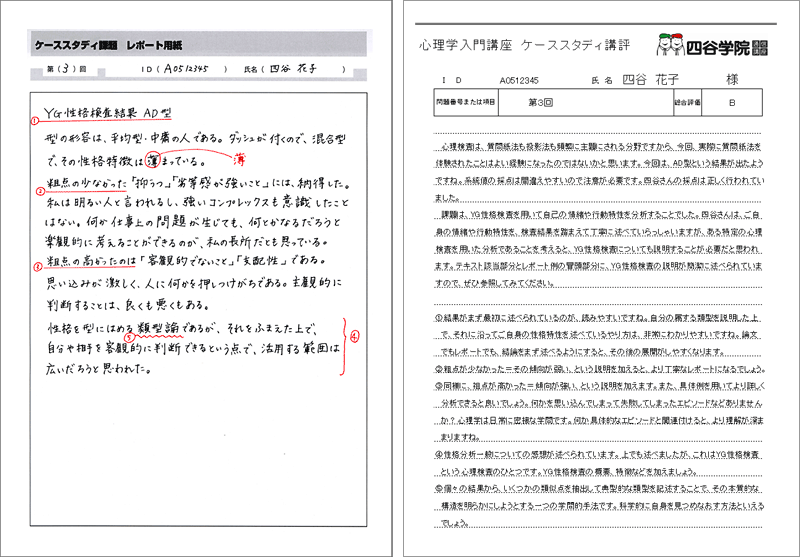Click the handwritten line starting 思い込みが激しく

point(194,282)
